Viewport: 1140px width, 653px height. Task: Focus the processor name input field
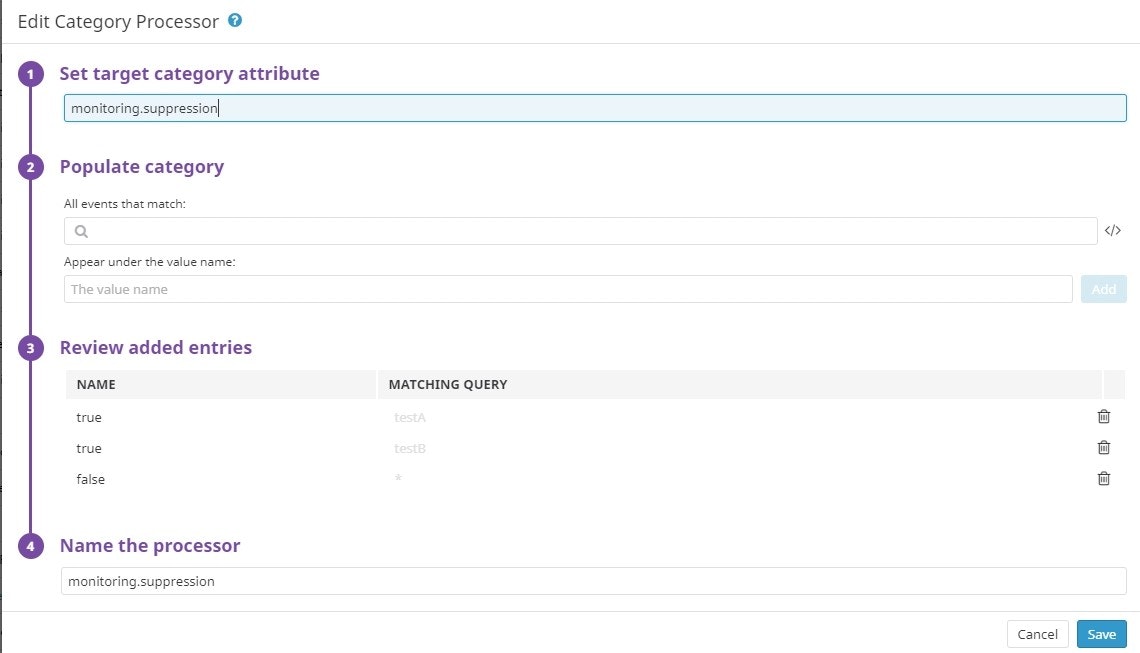coord(593,581)
